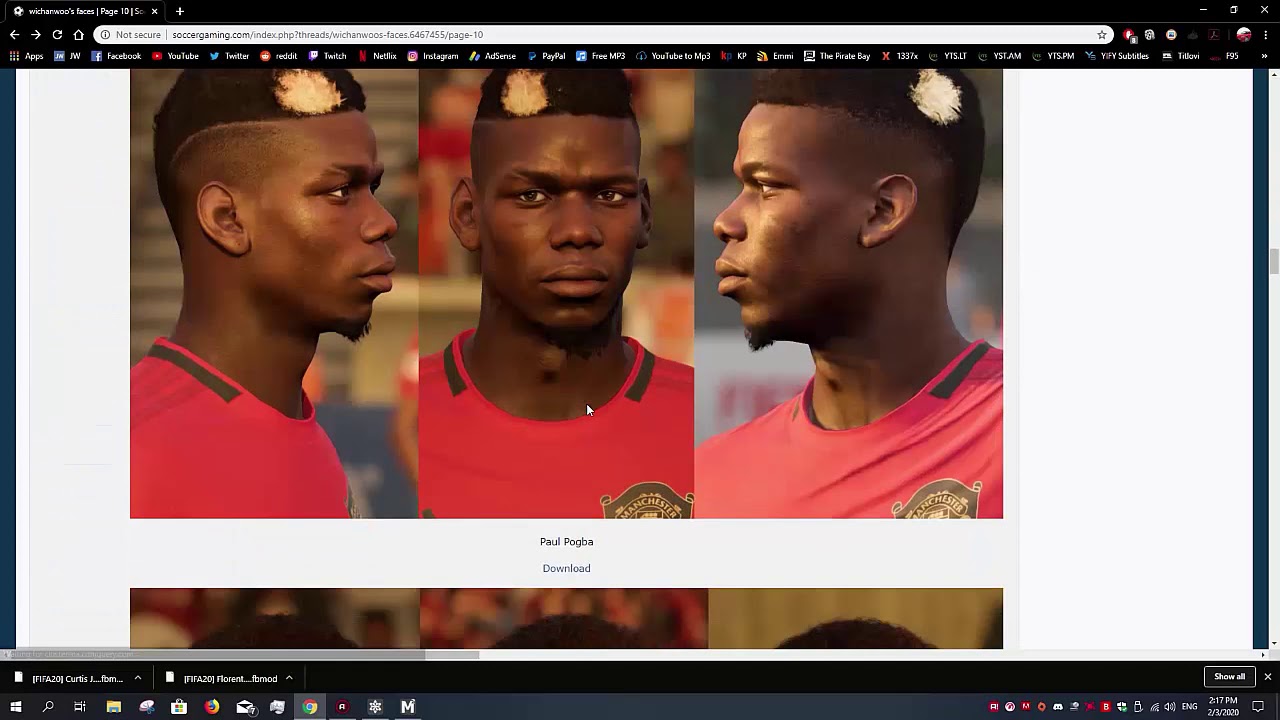Open Microsoft Store from the taskbar

point(179,707)
